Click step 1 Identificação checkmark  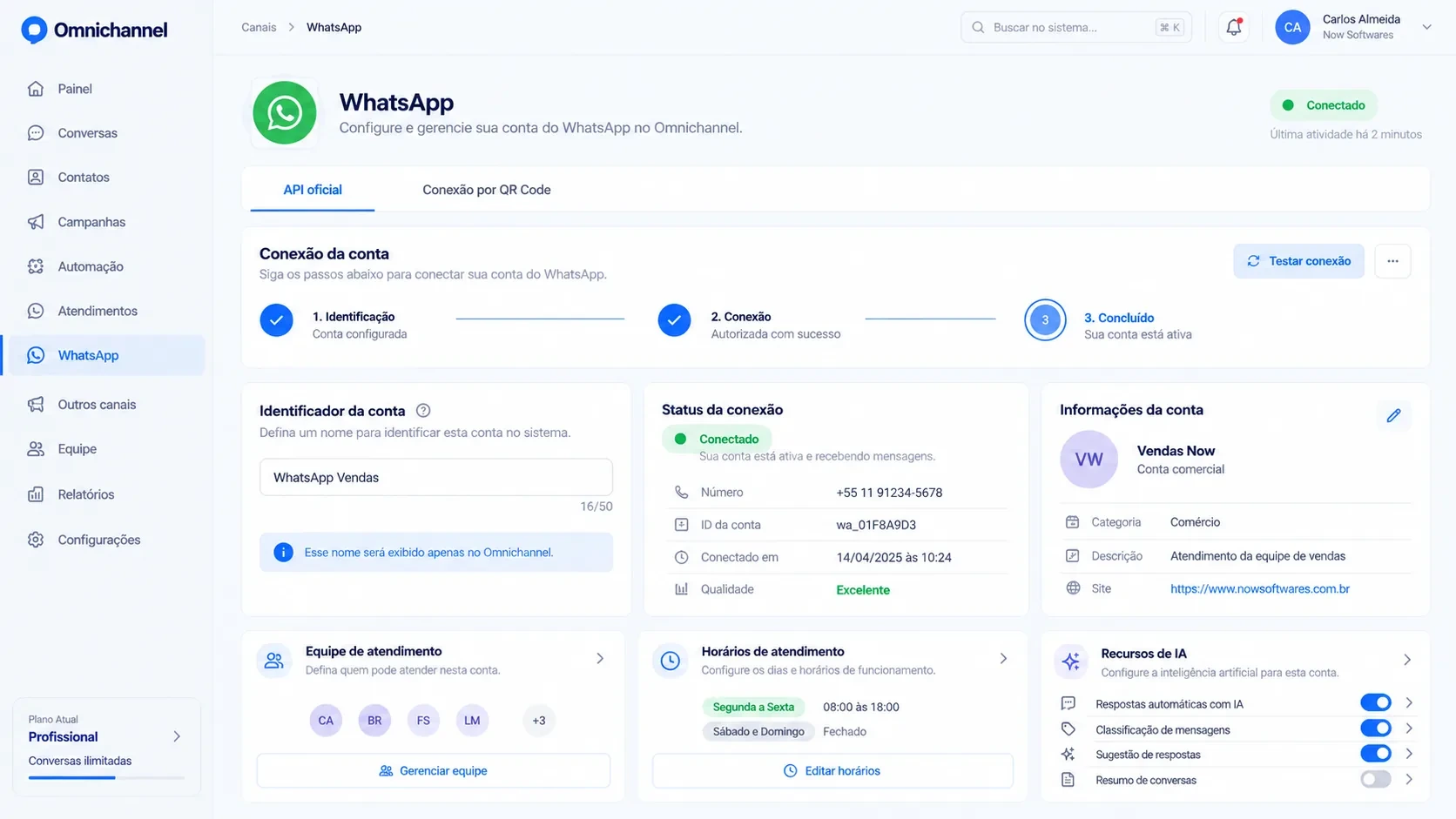(276, 320)
